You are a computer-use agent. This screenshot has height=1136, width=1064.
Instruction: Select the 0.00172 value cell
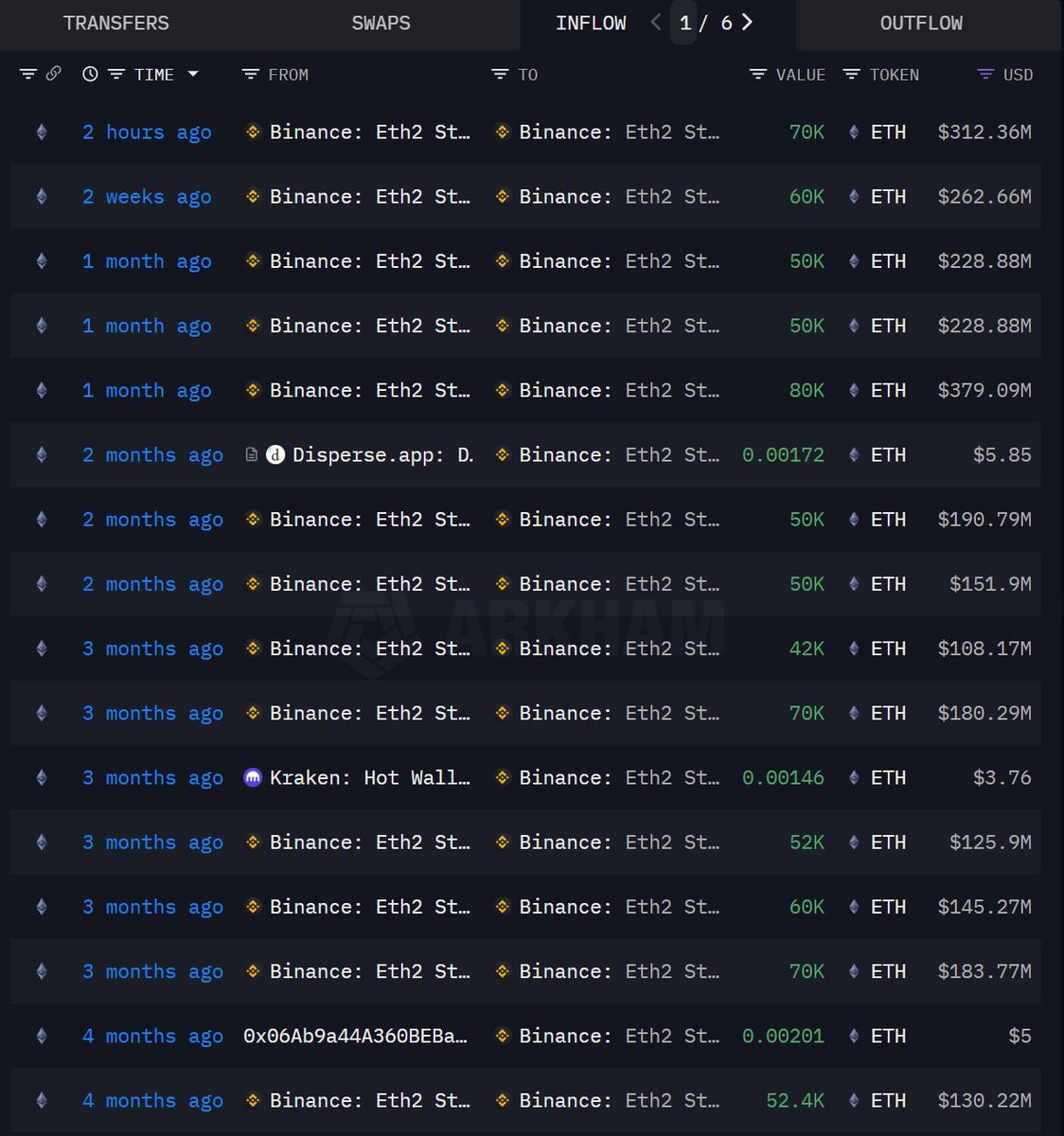[783, 455]
